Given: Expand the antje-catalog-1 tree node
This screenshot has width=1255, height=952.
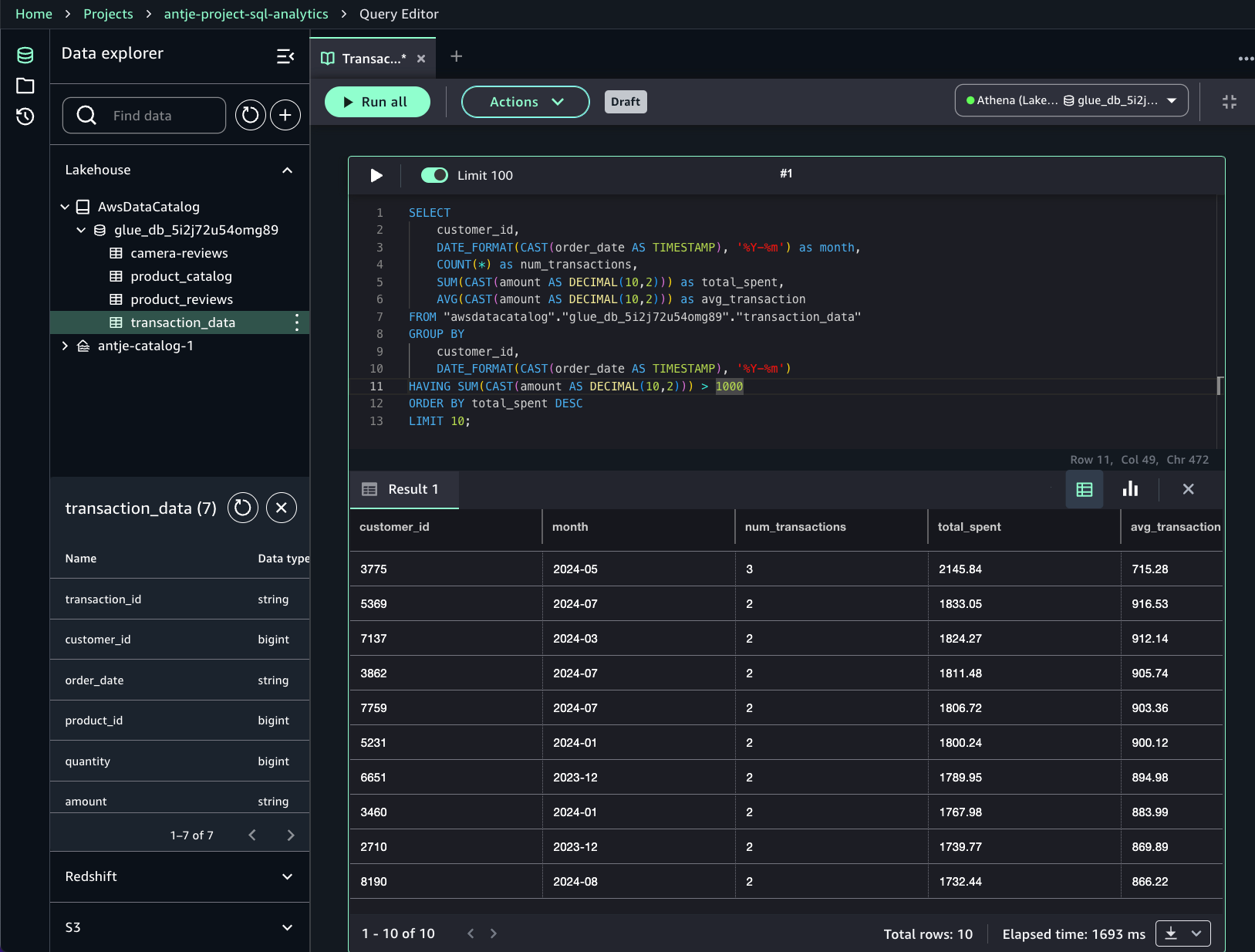Looking at the screenshot, I should pos(65,346).
